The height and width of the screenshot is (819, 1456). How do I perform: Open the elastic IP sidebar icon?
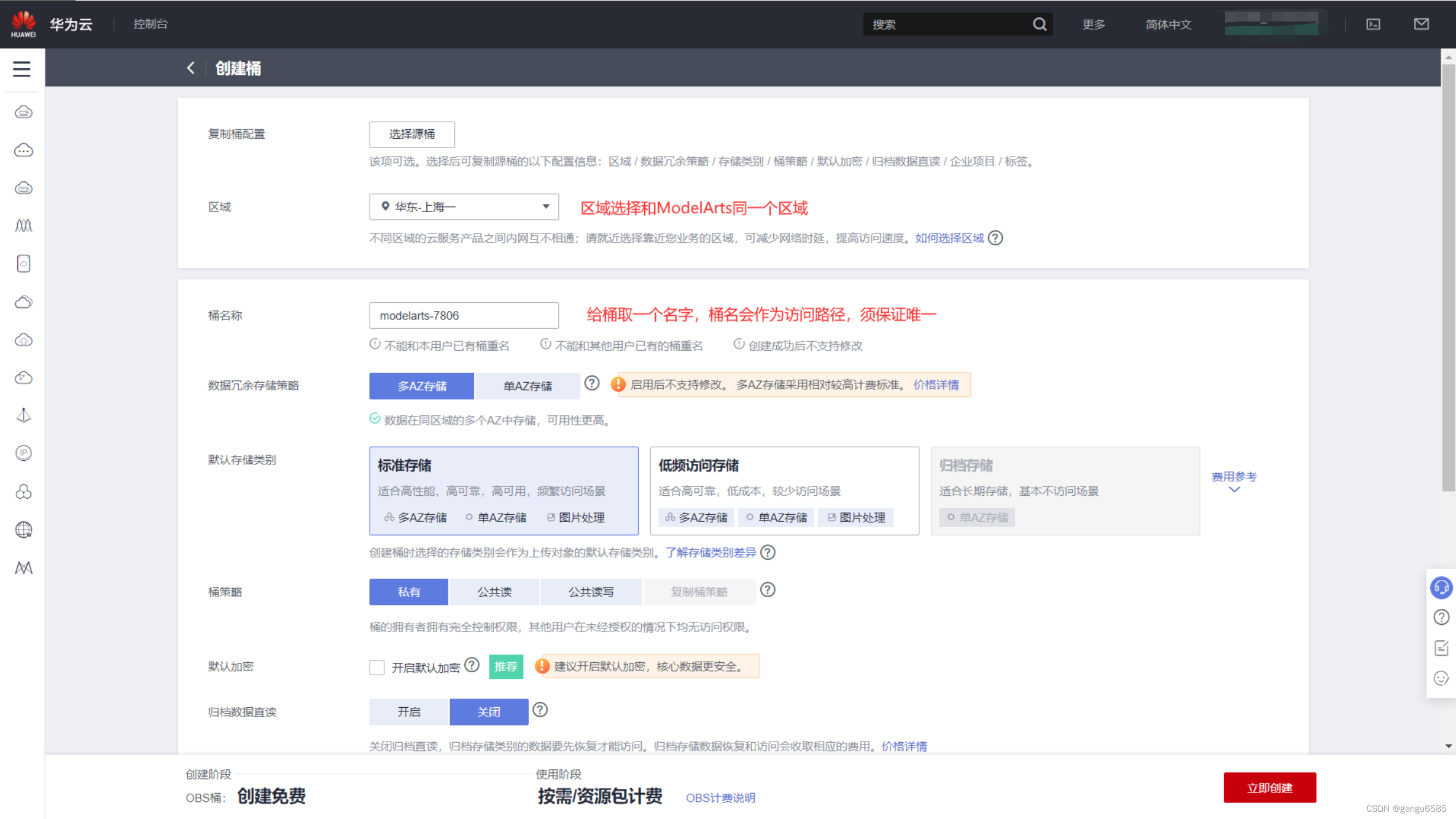pyautogui.click(x=23, y=453)
